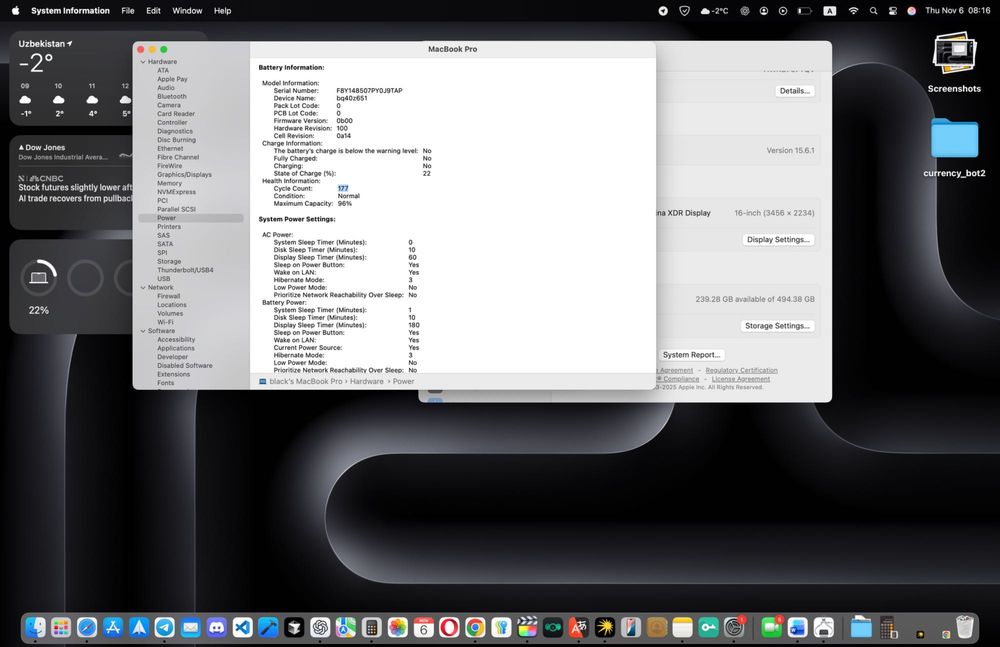Open Spotlight search in menu bar
Image resolution: width=1000 pixels, height=647 pixels.
(873, 11)
